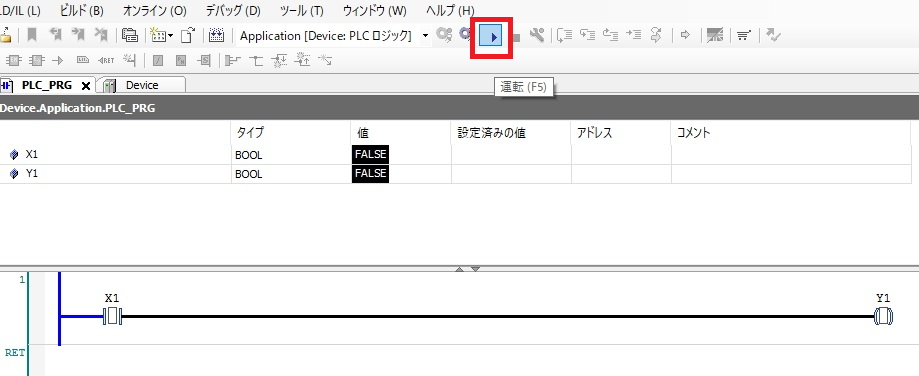
Task: Click the insert parallel branch upward icon
Action: click(302, 59)
